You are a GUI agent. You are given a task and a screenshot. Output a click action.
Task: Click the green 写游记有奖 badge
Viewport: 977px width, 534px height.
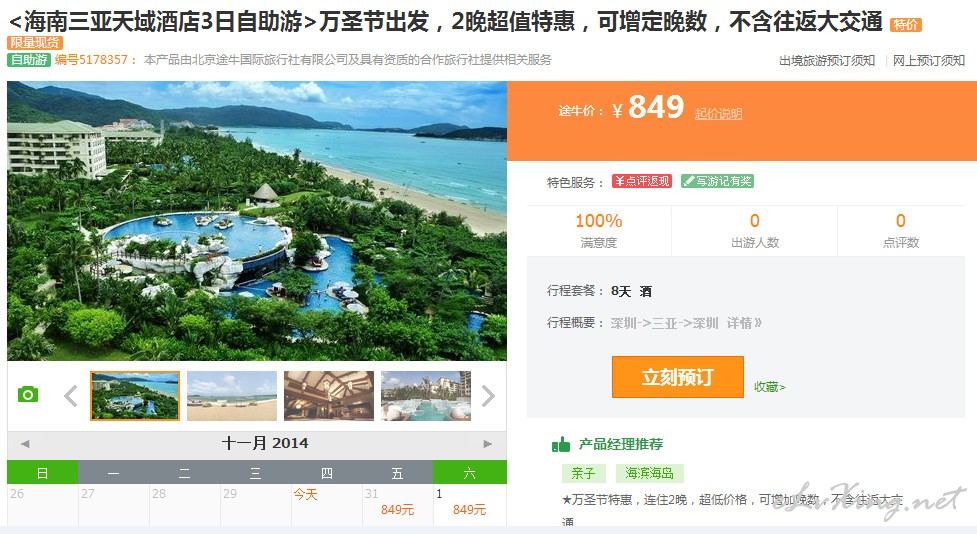pyautogui.click(x=717, y=181)
